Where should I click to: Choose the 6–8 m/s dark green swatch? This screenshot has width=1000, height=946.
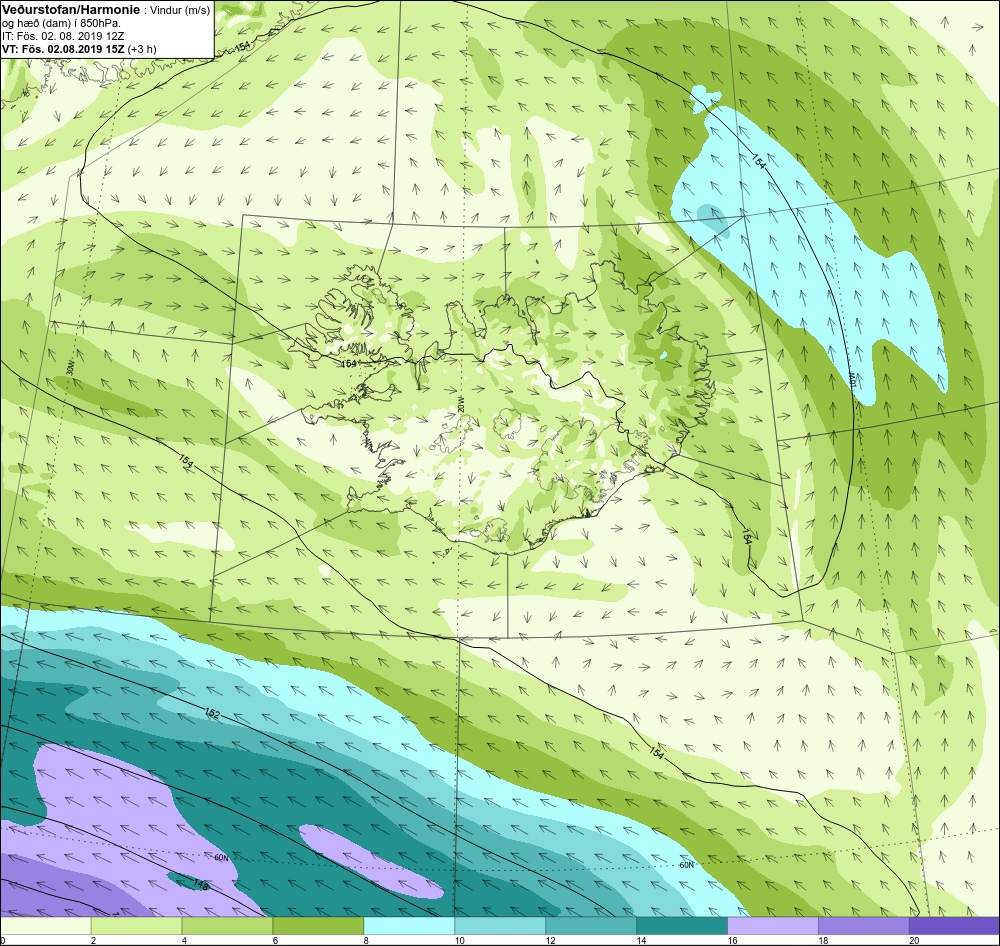[318, 925]
